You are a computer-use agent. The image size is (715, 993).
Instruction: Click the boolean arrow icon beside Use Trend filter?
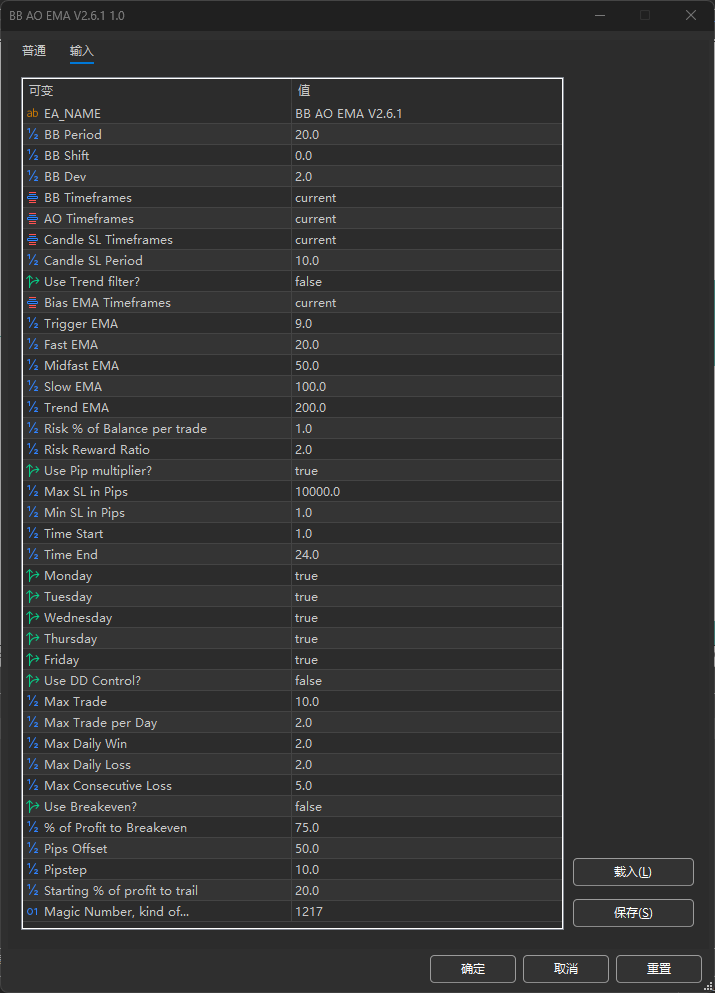point(33,282)
